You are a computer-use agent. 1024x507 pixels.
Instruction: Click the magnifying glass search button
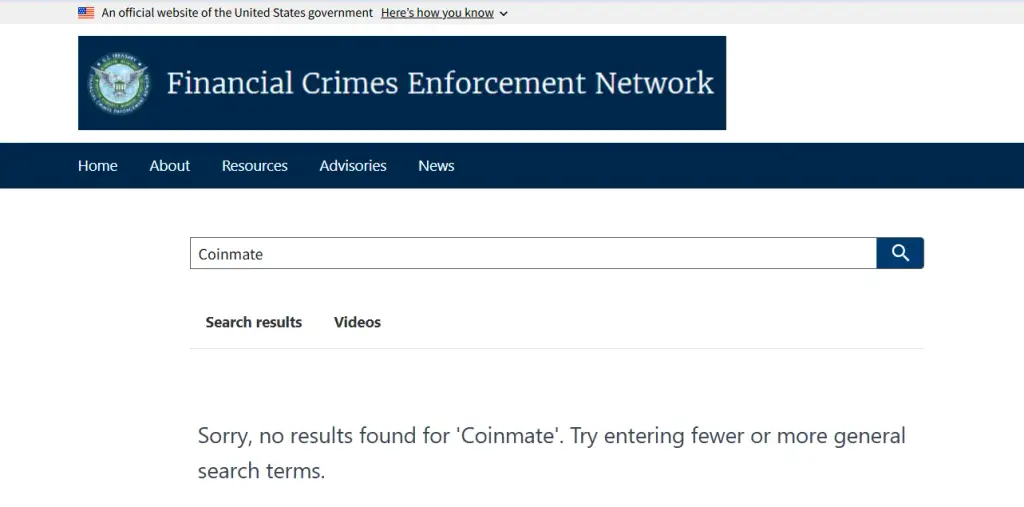[900, 253]
